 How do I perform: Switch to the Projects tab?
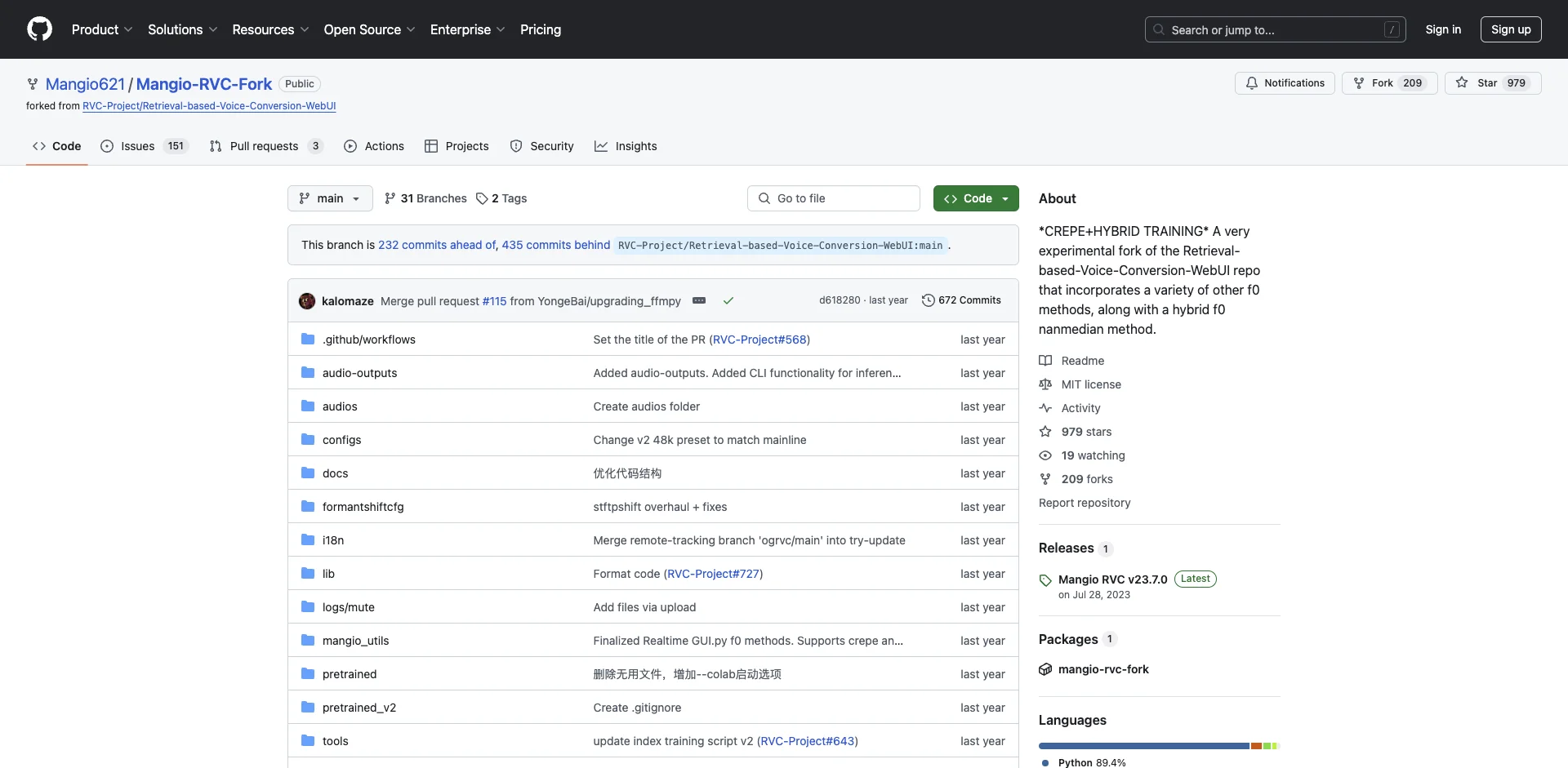(x=457, y=146)
